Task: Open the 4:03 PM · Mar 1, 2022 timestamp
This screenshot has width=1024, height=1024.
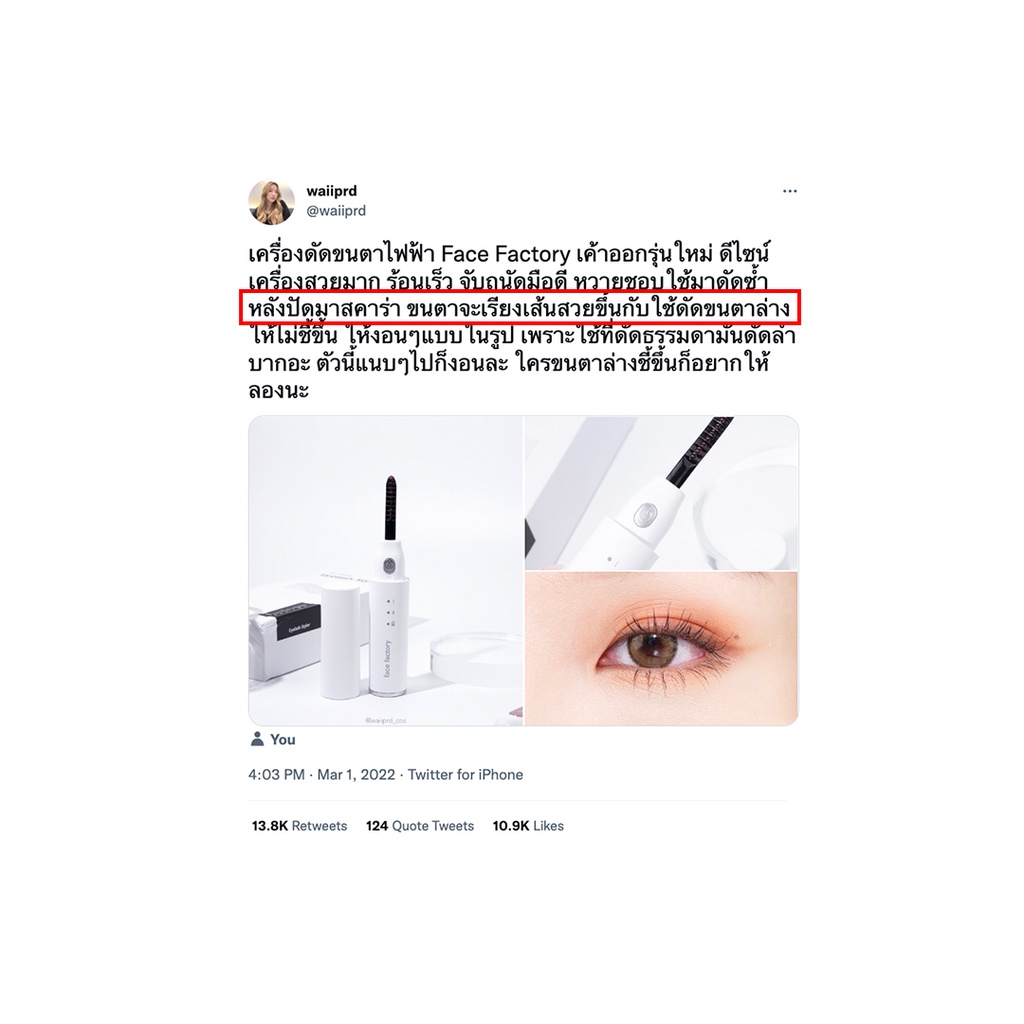Action: pyautogui.click(x=321, y=775)
